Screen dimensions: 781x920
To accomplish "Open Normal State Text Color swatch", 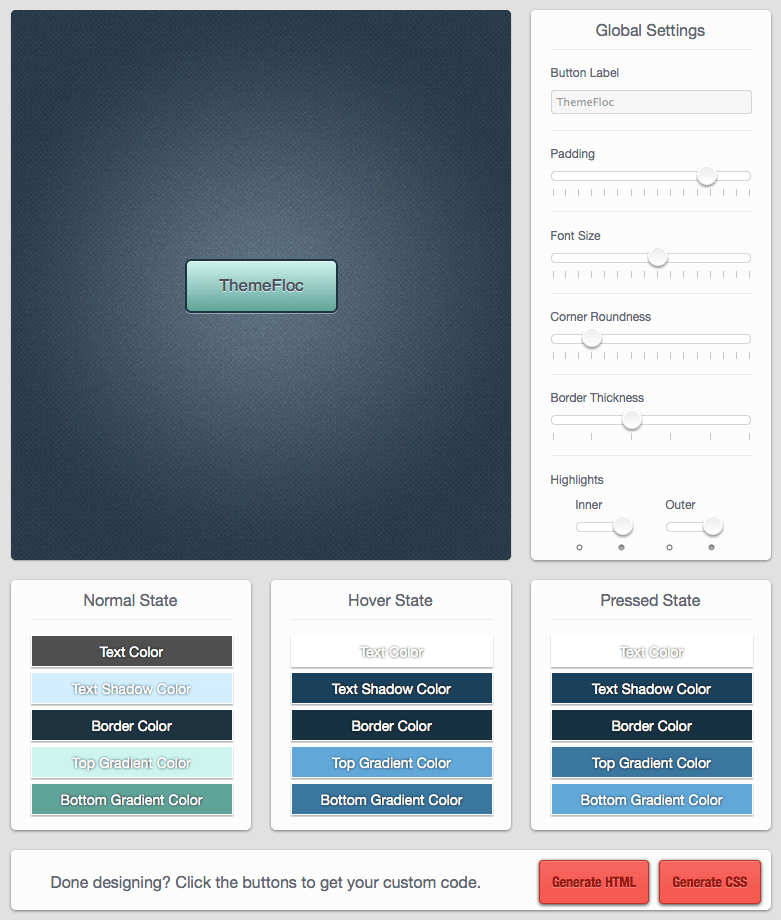I will click(x=131, y=651).
